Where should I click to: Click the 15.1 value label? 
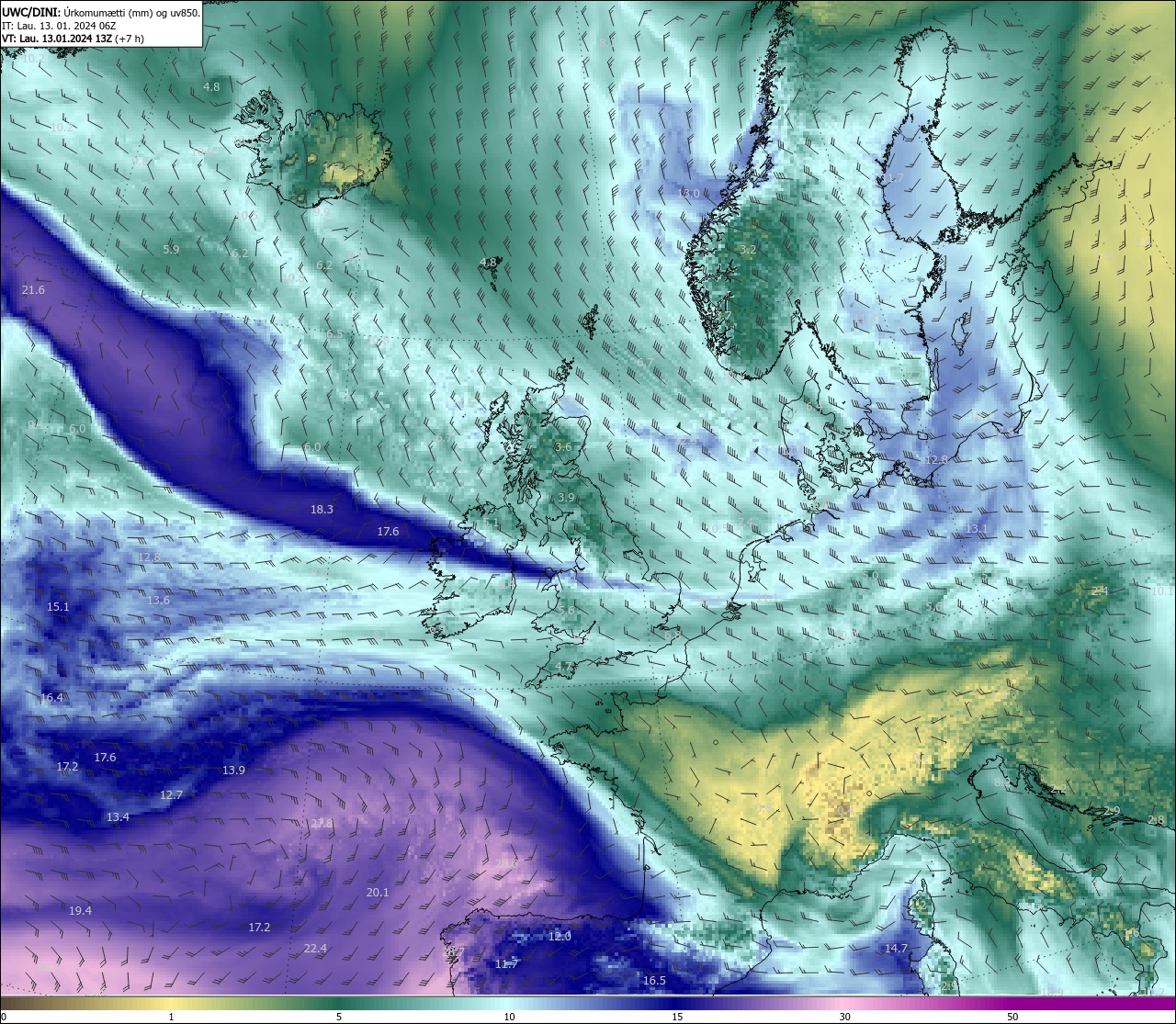58,607
